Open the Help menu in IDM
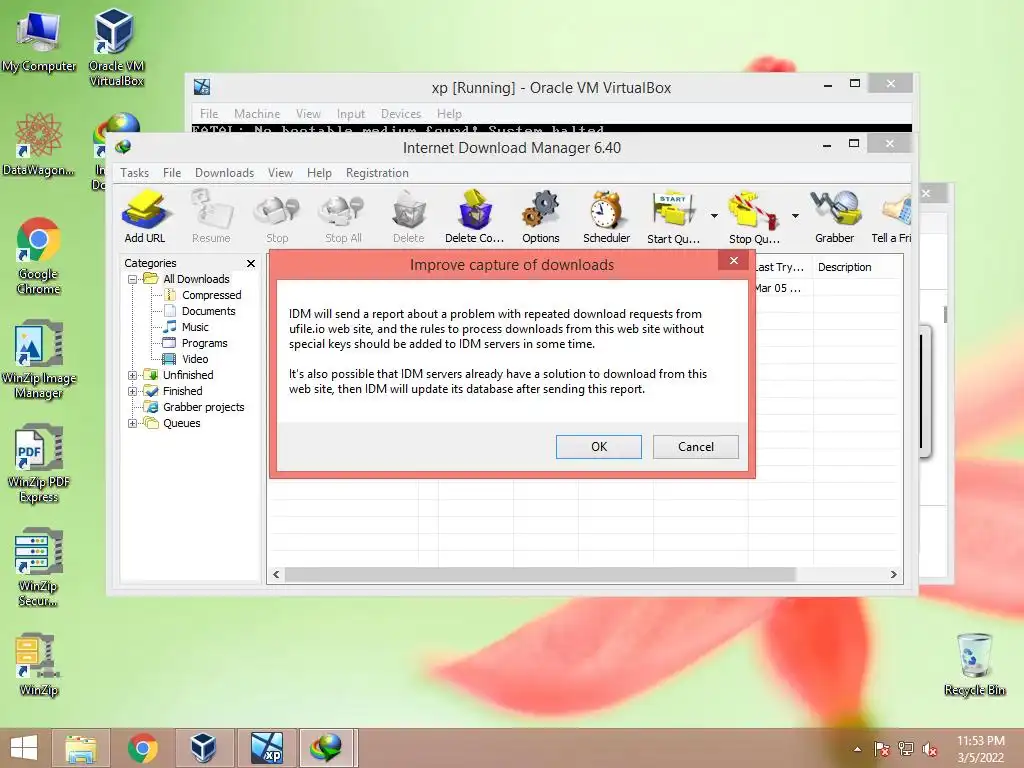 (319, 173)
